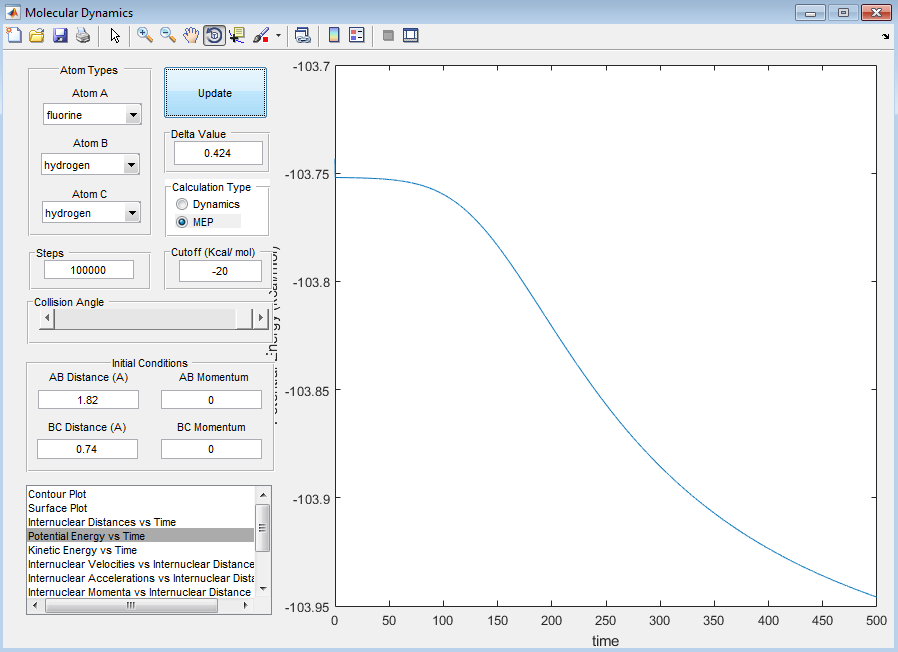The width and height of the screenshot is (898, 652).
Task: Click the Delta Value field showing 0.424
Action: [218, 154]
